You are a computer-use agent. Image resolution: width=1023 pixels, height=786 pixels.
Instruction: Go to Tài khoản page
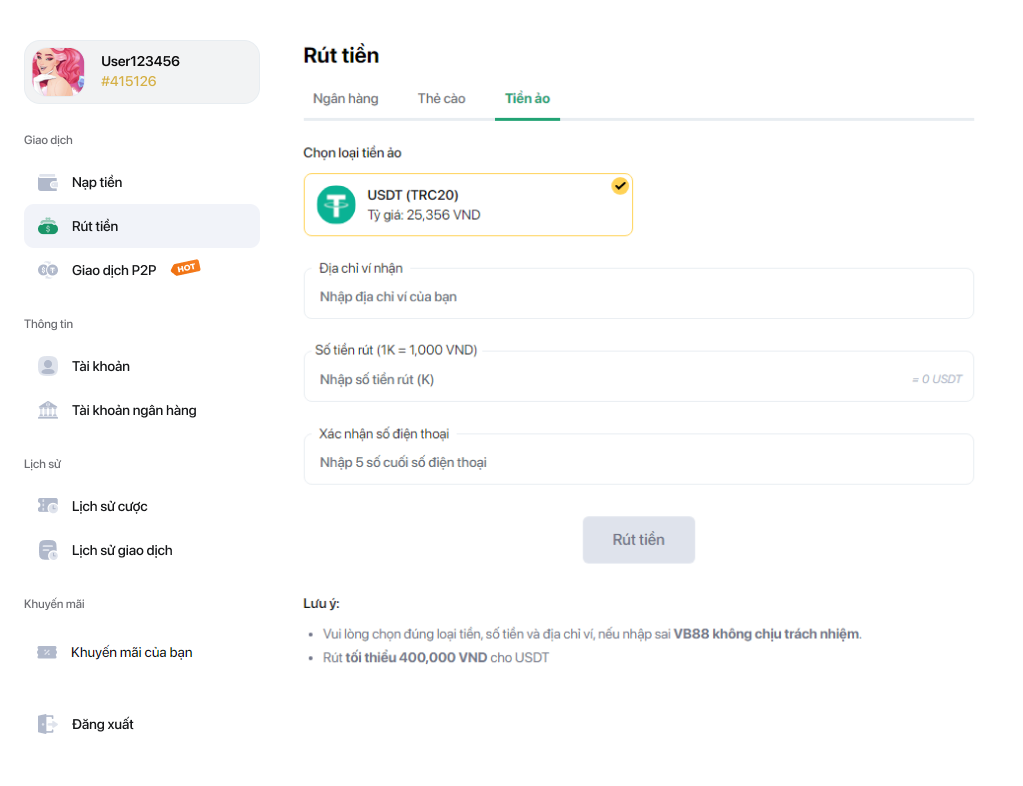coord(142,366)
